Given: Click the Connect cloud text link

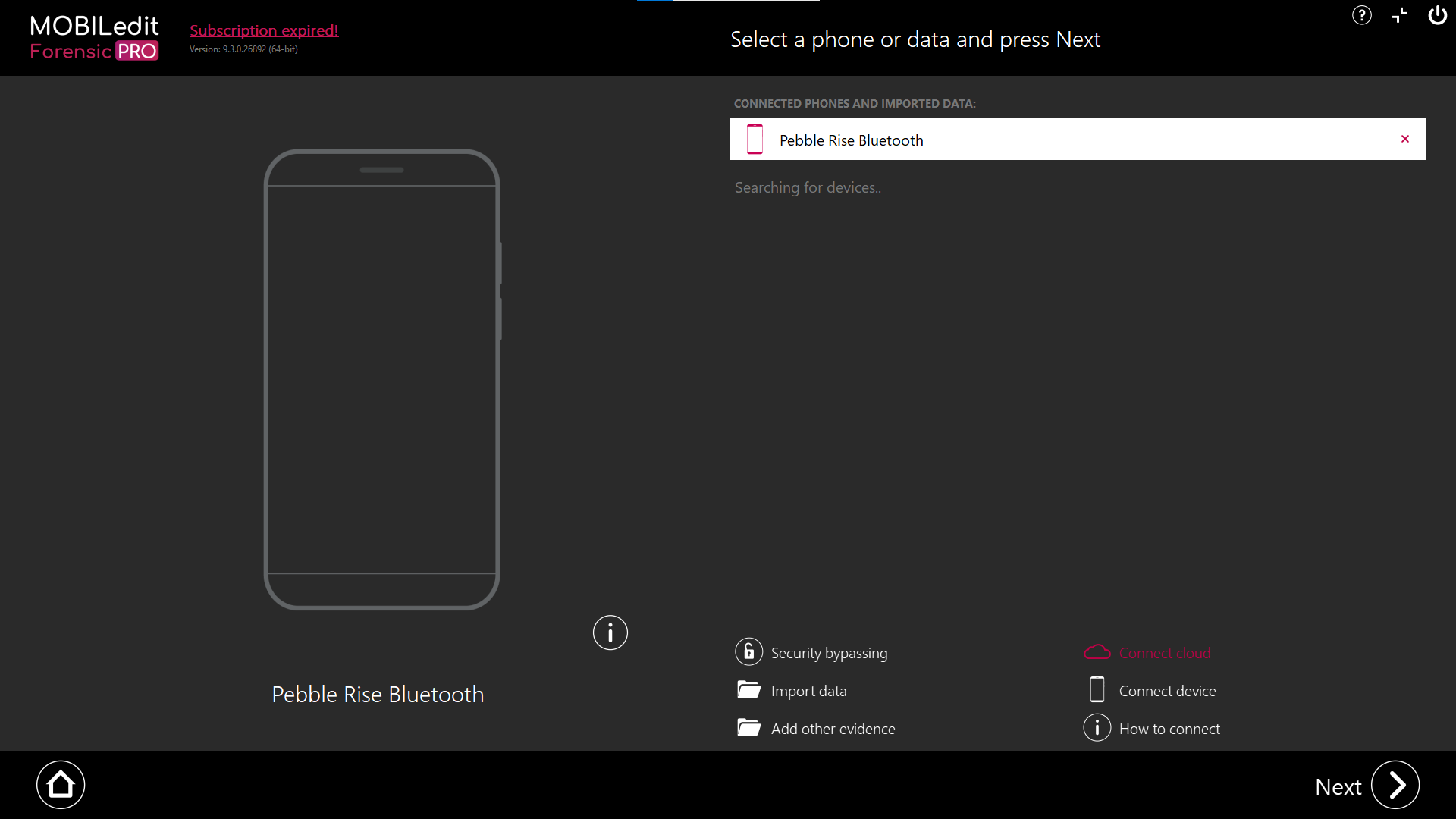Looking at the screenshot, I should coord(1165,653).
